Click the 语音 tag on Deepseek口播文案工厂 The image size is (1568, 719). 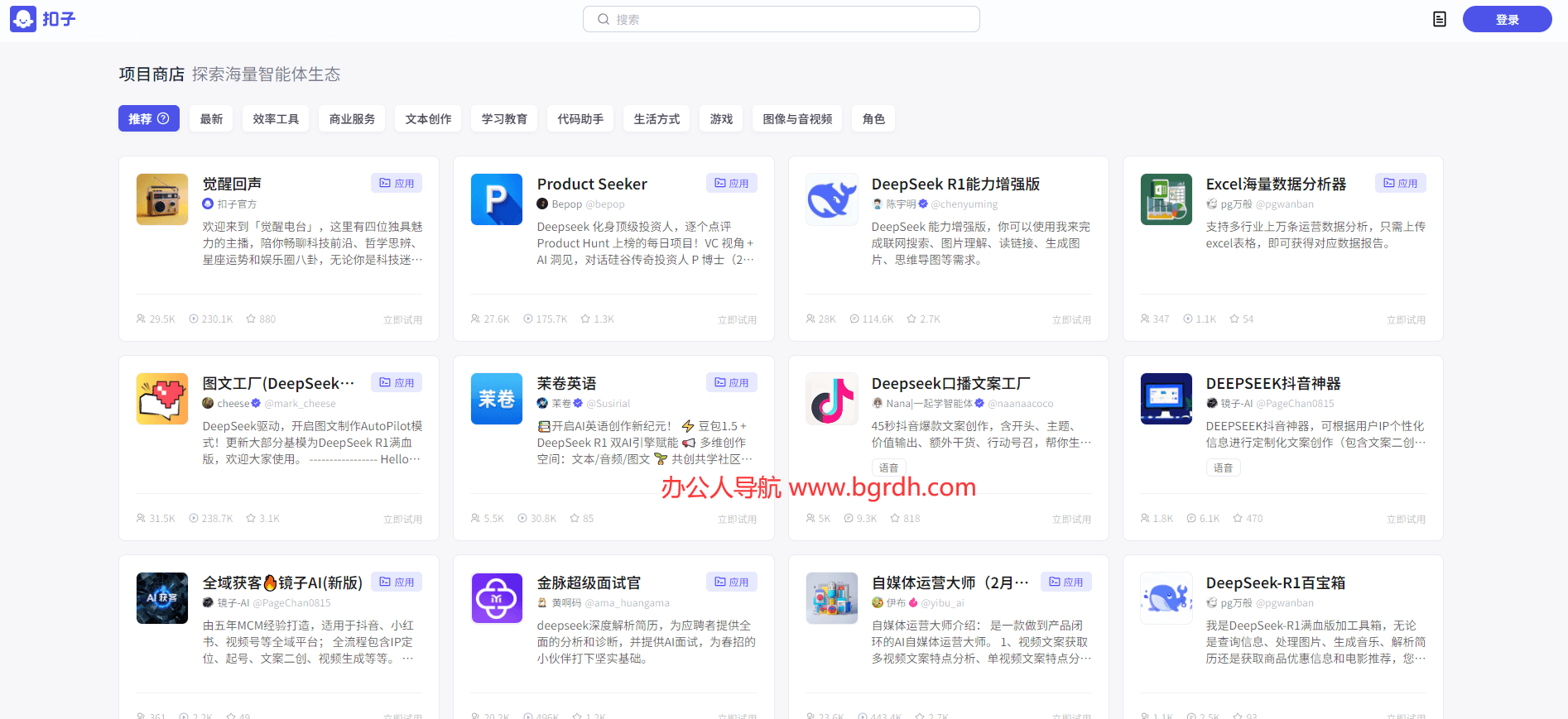(888, 468)
